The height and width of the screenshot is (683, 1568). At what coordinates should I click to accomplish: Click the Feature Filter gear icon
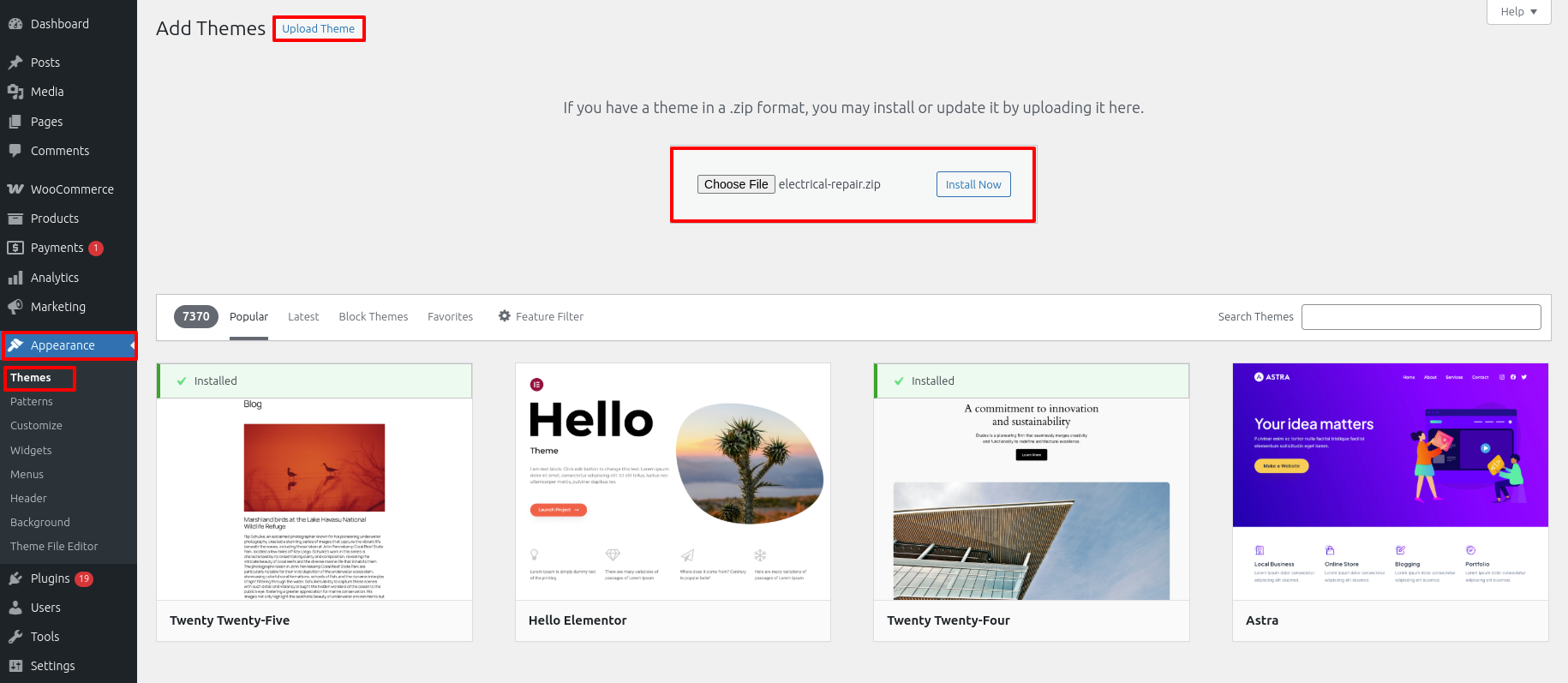(505, 315)
